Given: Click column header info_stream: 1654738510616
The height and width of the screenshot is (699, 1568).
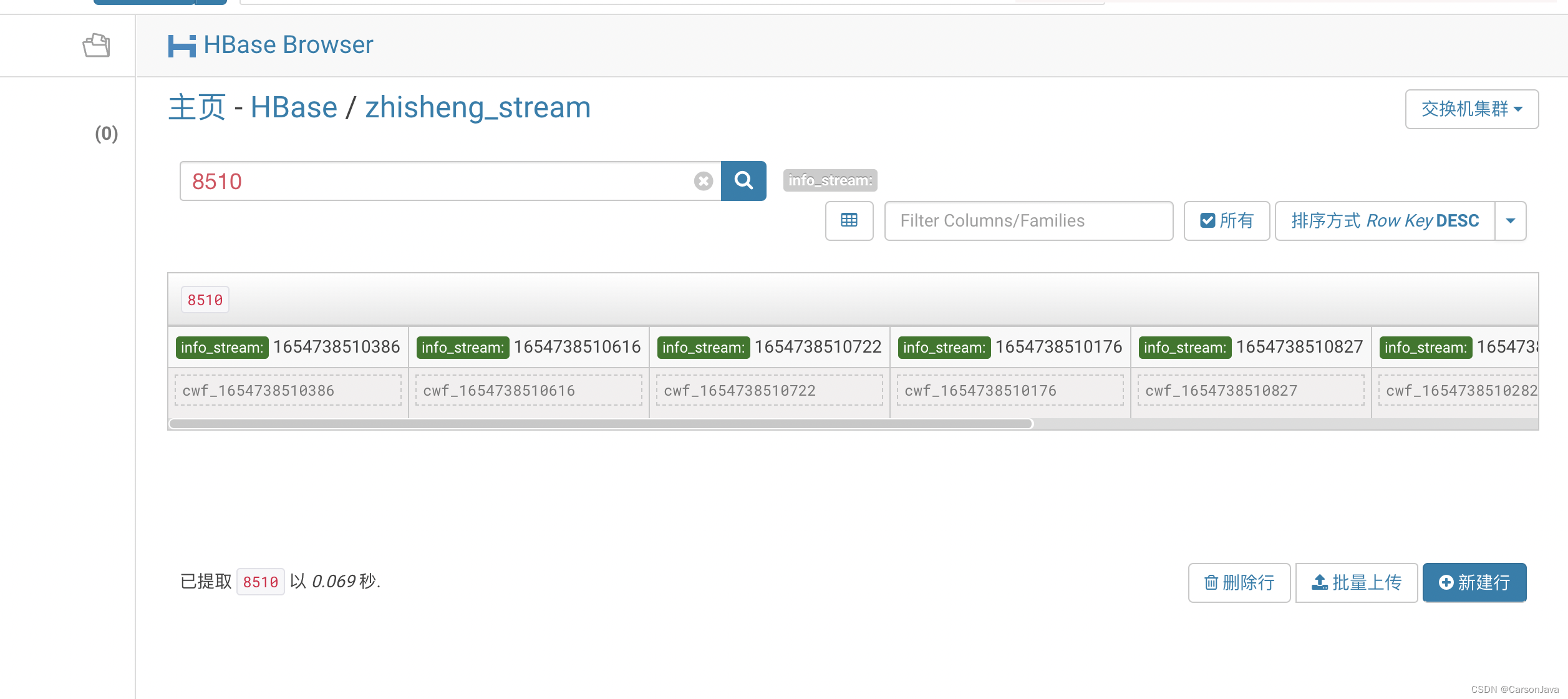Looking at the screenshot, I should [528, 347].
